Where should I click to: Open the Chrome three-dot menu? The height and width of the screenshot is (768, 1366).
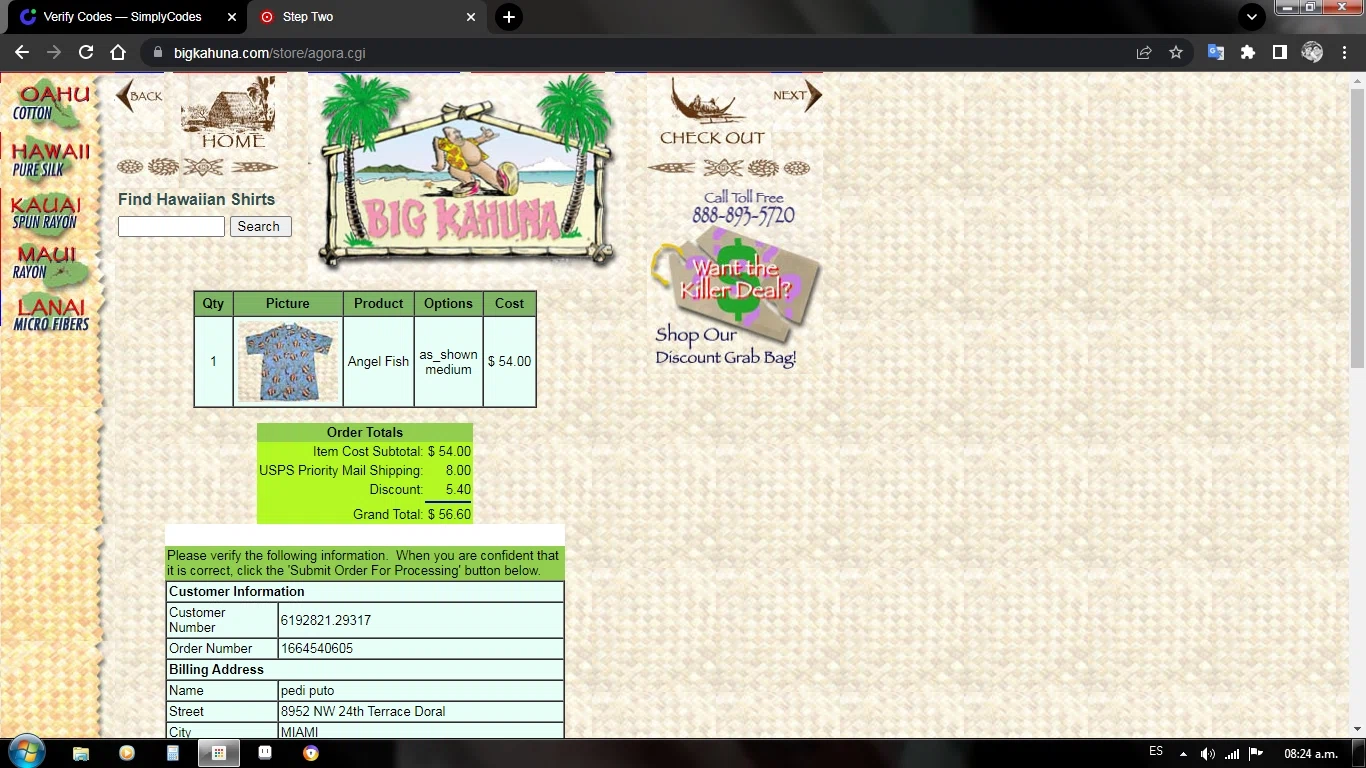point(1344,52)
